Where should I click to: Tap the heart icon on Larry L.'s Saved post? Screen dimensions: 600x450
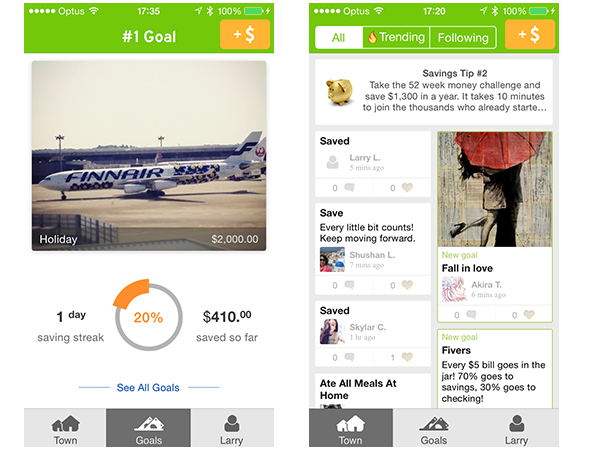point(407,188)
